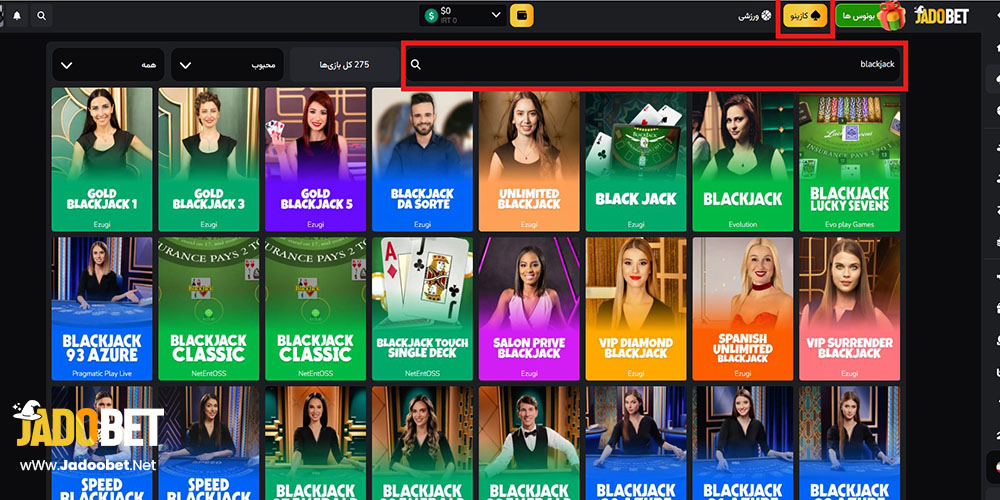Open the Evolution Blackjack game
Image resolution: width=1000 pixels, height=500 pixels.
click(x=743, y=159)
